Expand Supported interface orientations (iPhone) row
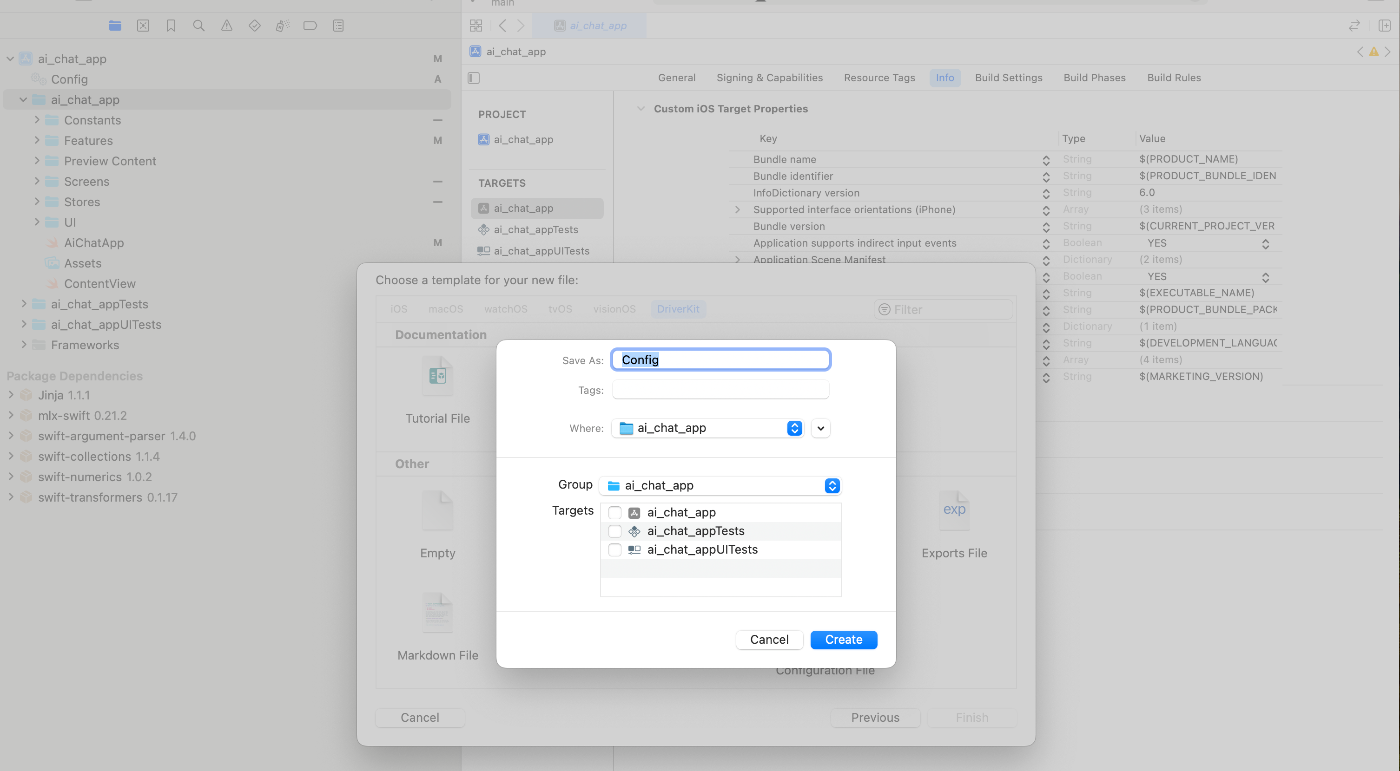This screenshot has width=1400, height=771. coord(738,210)
